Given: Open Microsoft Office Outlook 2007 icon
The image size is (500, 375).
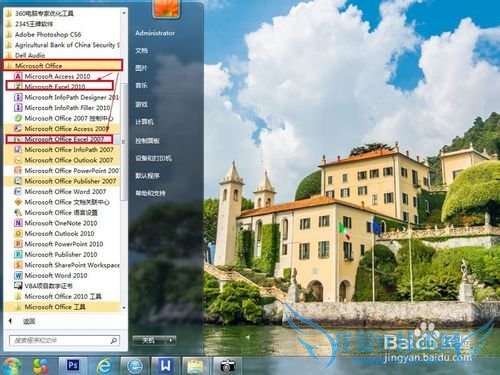Looking at the screenshot, I should click(18, 160).
